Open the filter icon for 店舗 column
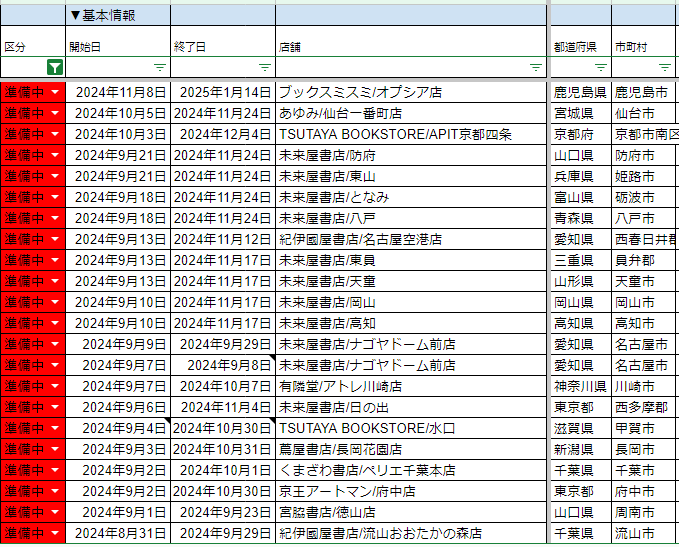 [x=536, y=68]
